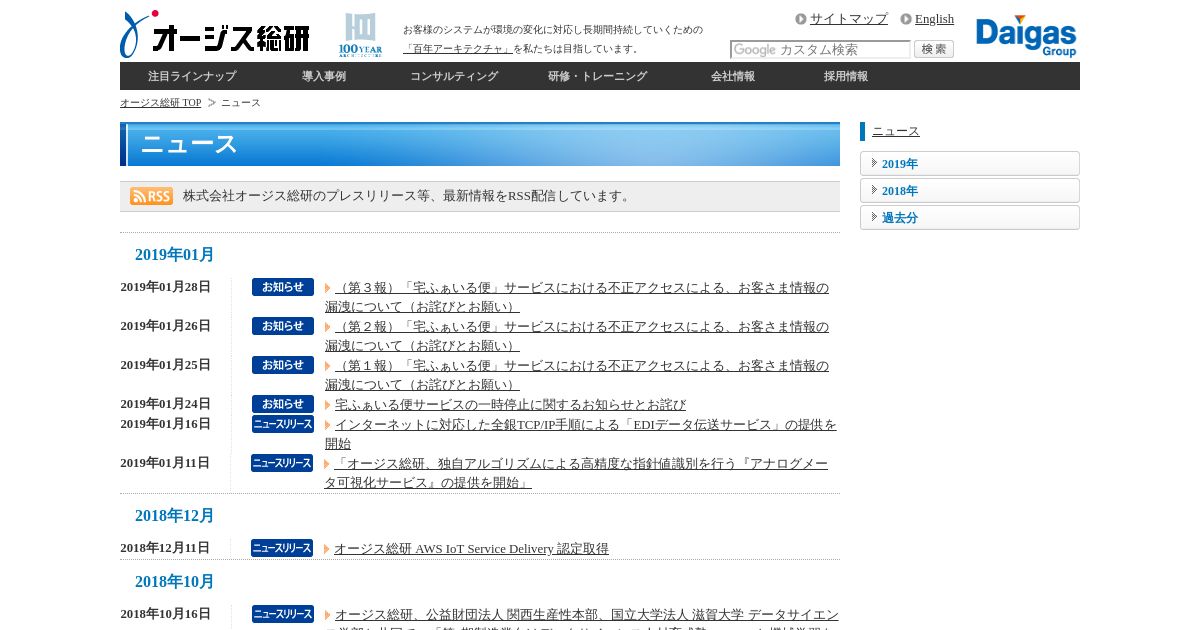
Task: Open the アナログメータ可視化サービス news release
Action: click(x=576, y=473)
